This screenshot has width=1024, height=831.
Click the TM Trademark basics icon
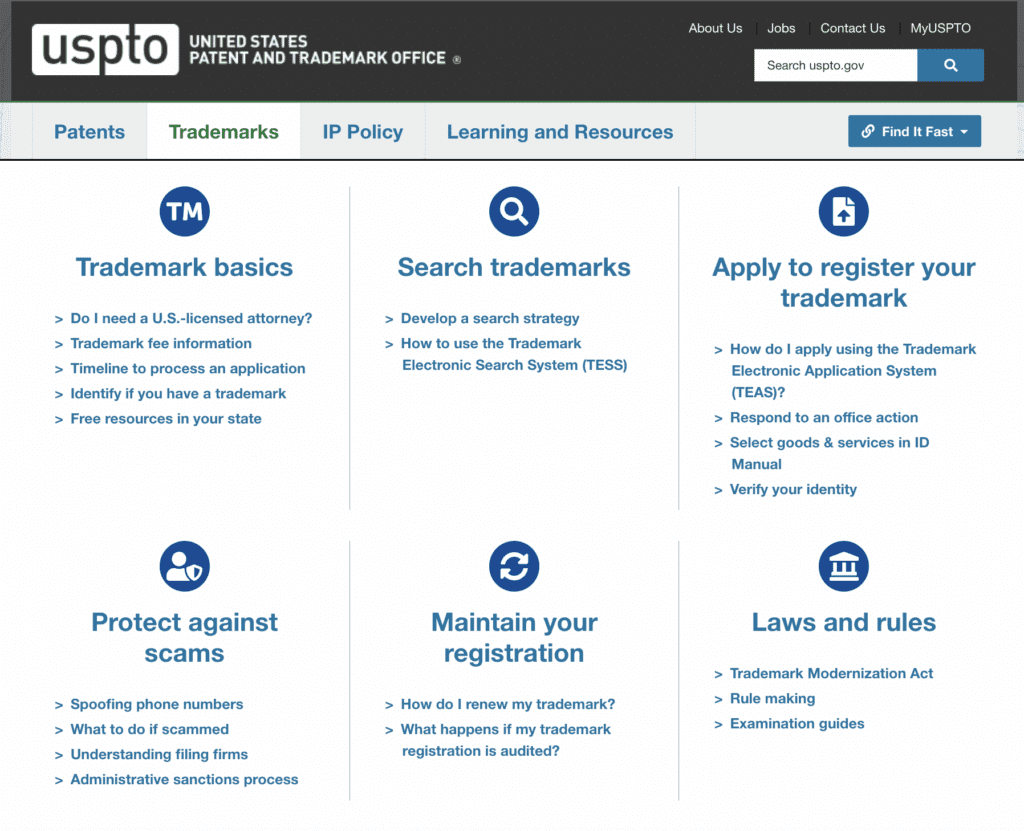[x=184, y=211]
